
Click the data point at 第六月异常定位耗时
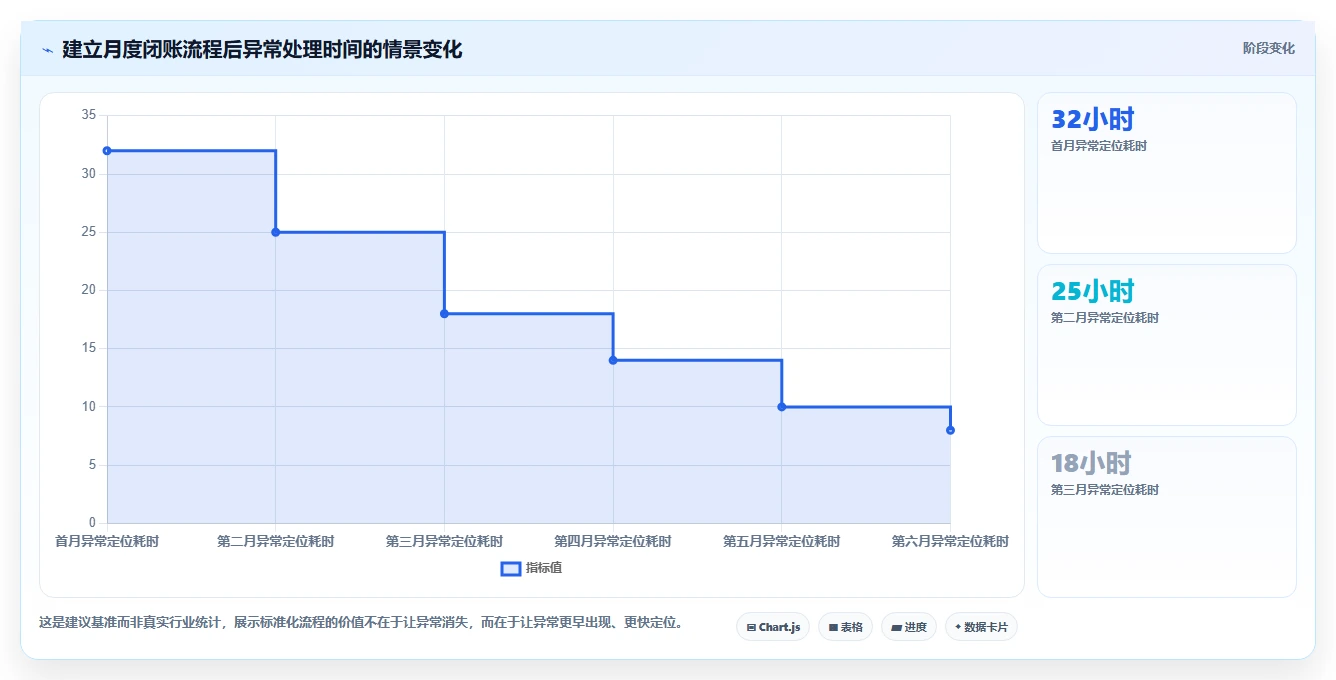click(x=950, y=430)
